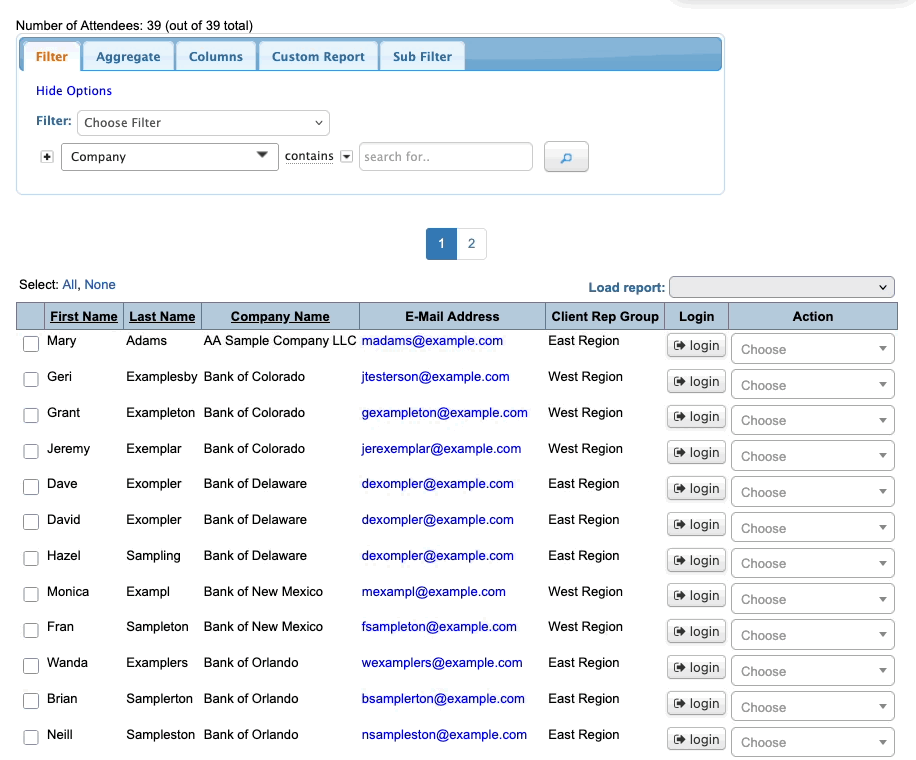Go to page 2 of results

pyautogui.click(x=471, y=244)
